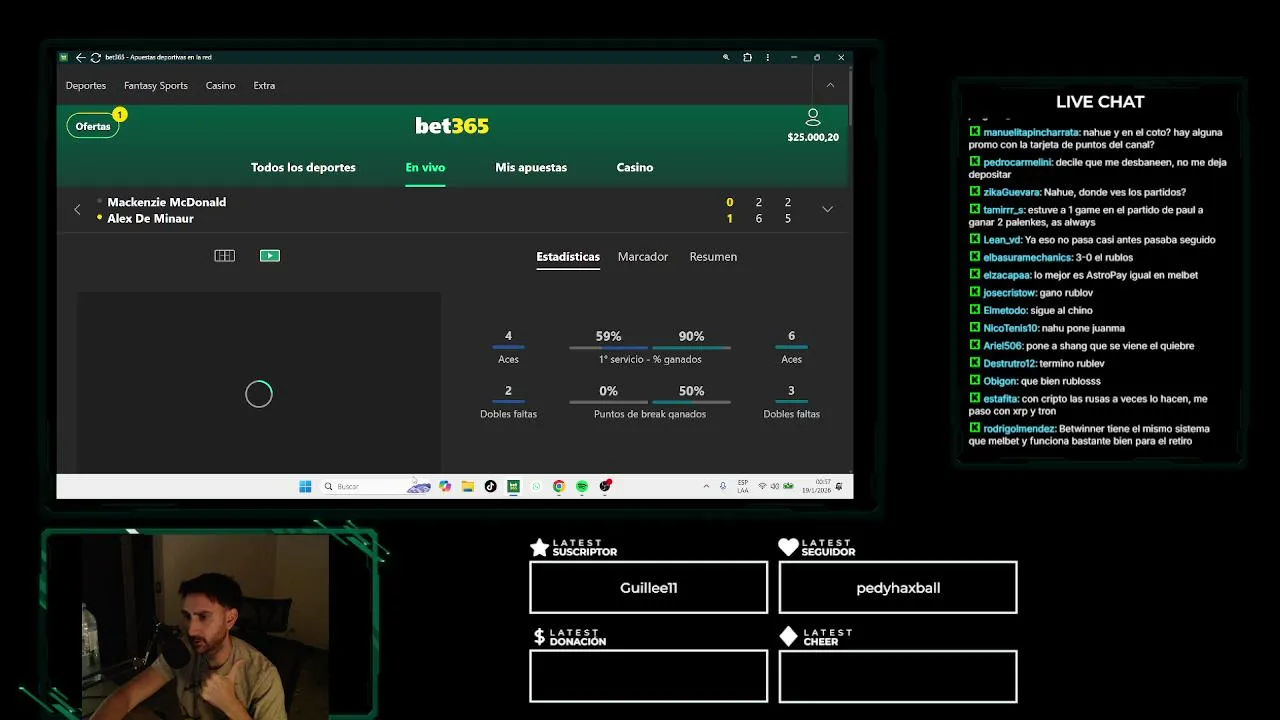Click chat username rodrigolmendez

point(1020,428)
